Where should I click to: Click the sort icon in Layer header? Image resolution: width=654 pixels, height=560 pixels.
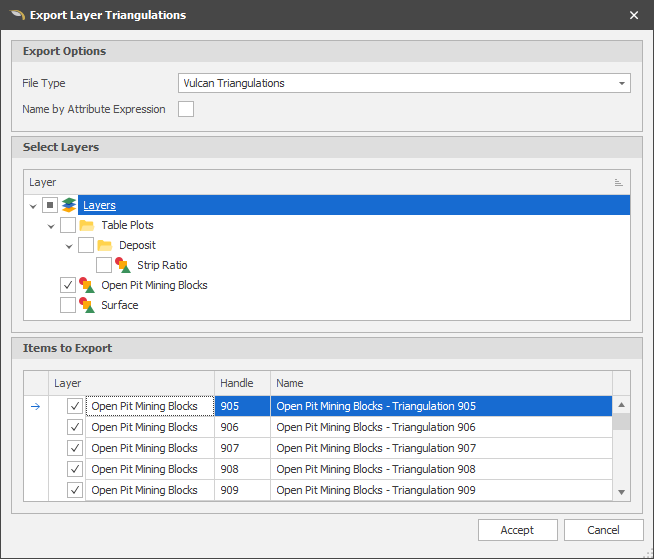(x=618, y=183)
